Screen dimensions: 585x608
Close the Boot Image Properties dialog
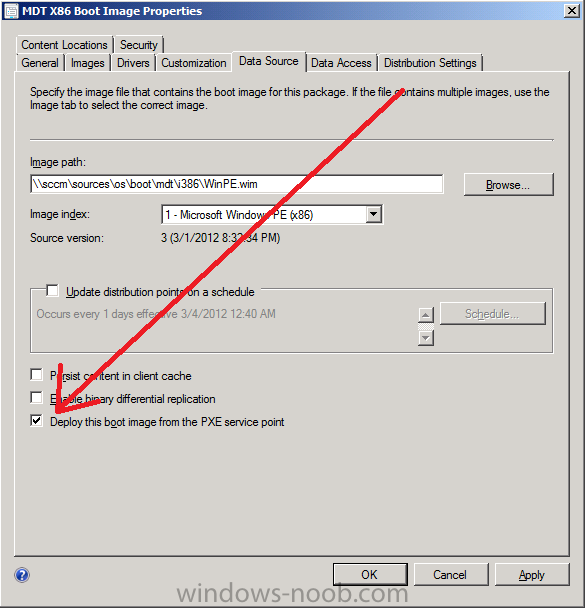571,10
